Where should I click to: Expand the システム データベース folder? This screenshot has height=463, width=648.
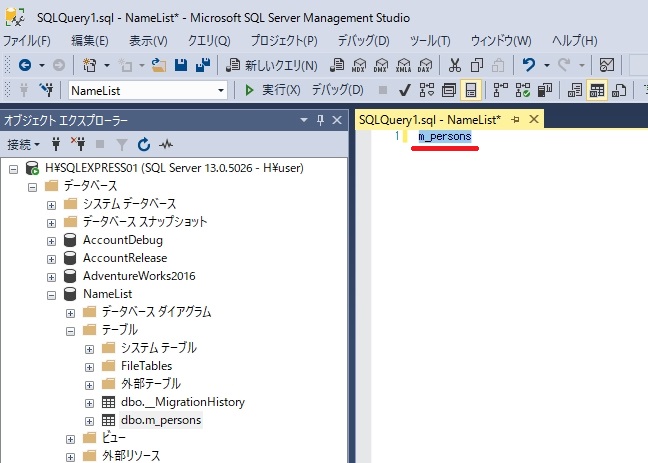[51, 205]
